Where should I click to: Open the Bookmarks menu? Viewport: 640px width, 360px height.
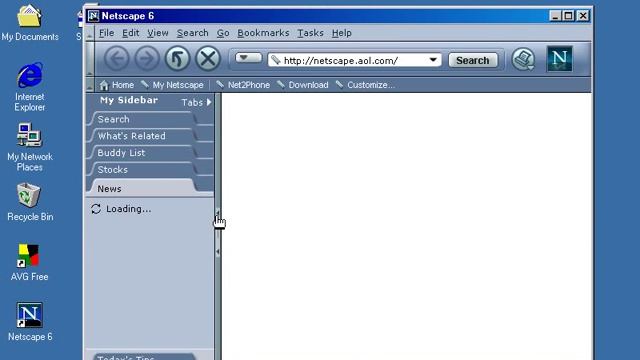[263, 33]
